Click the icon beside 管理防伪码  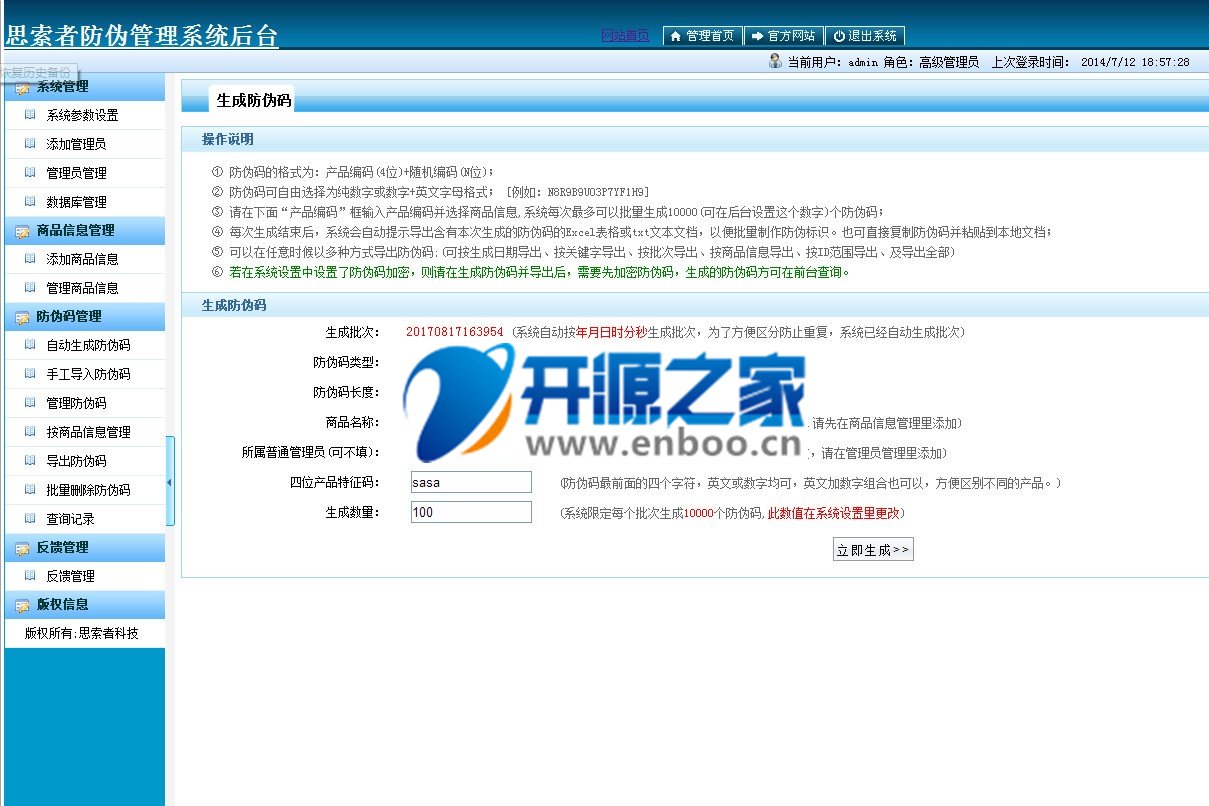coord(30,403)
